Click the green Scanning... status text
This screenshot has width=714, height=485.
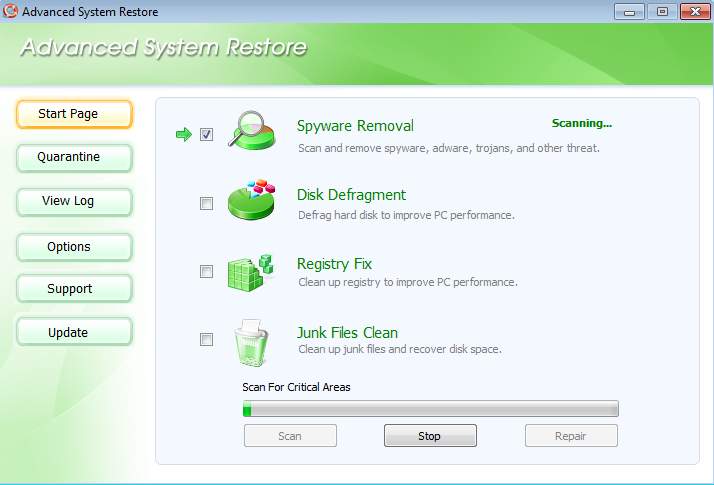pos(582,123)
